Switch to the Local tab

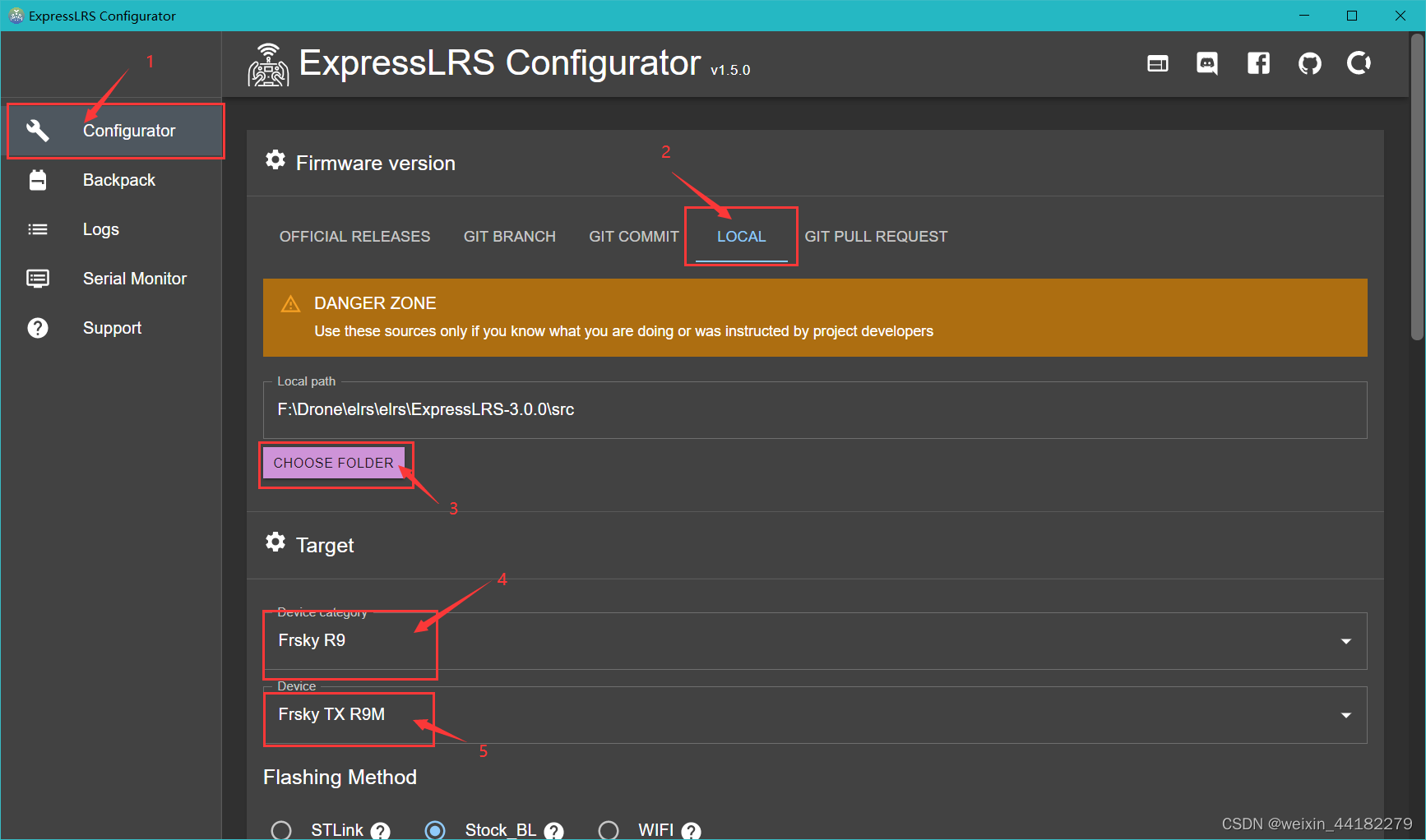point(741,237)
